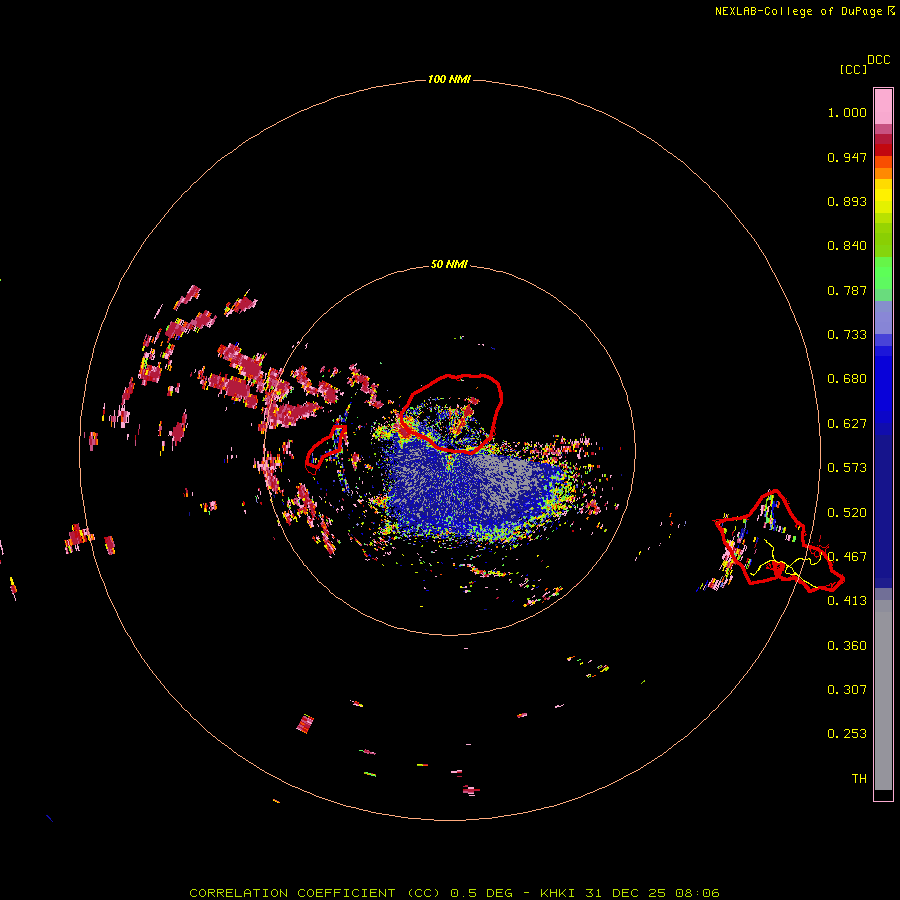Click the 0.840 scale value

pos(847,246)
